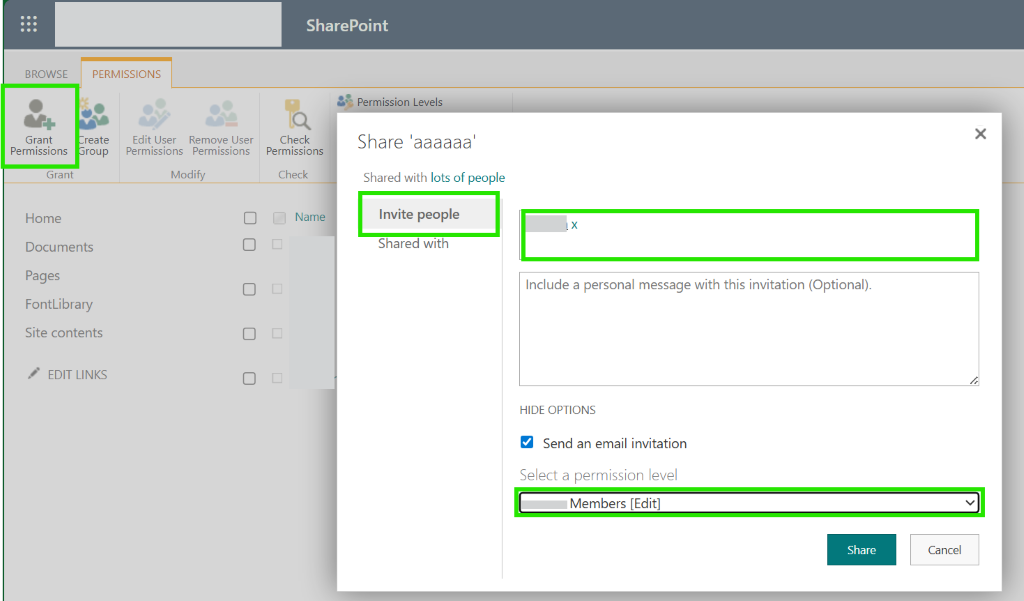Remove the invited person with x
1024x601 pixels.
pyautogui.click(x=574, y=225)
